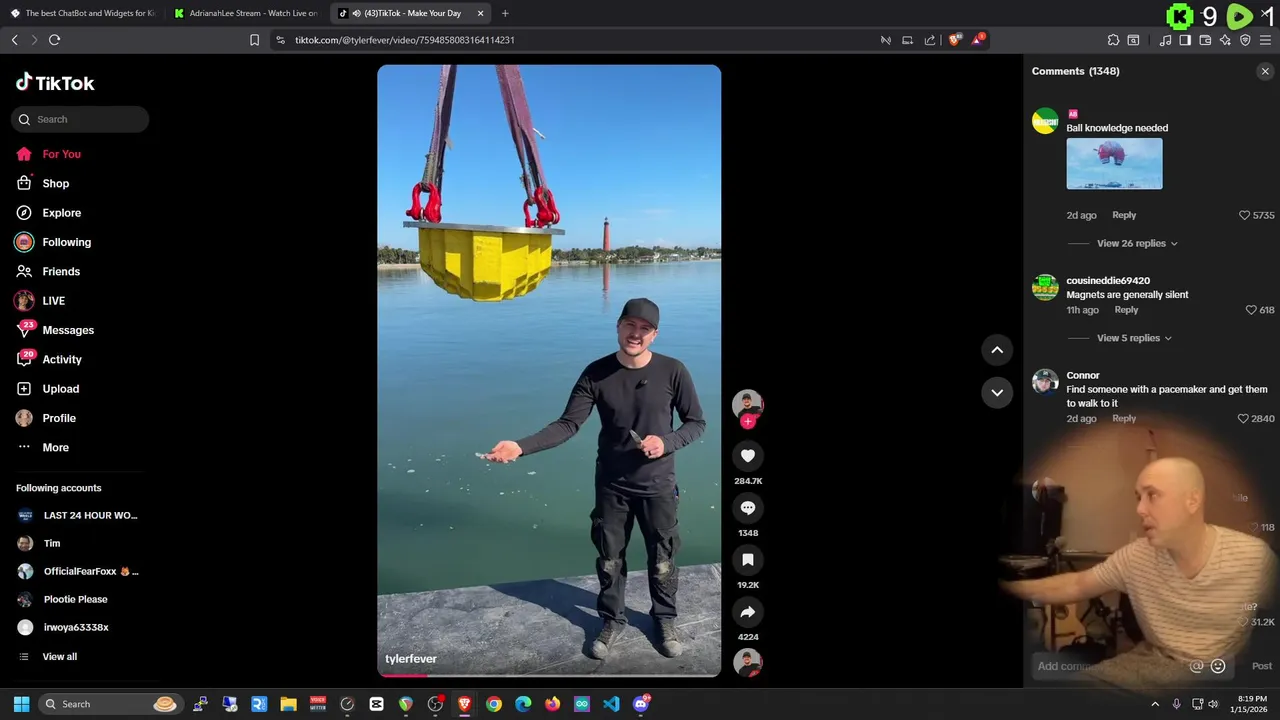Reply to Ball knowledge needed comment

[1124, 215]
